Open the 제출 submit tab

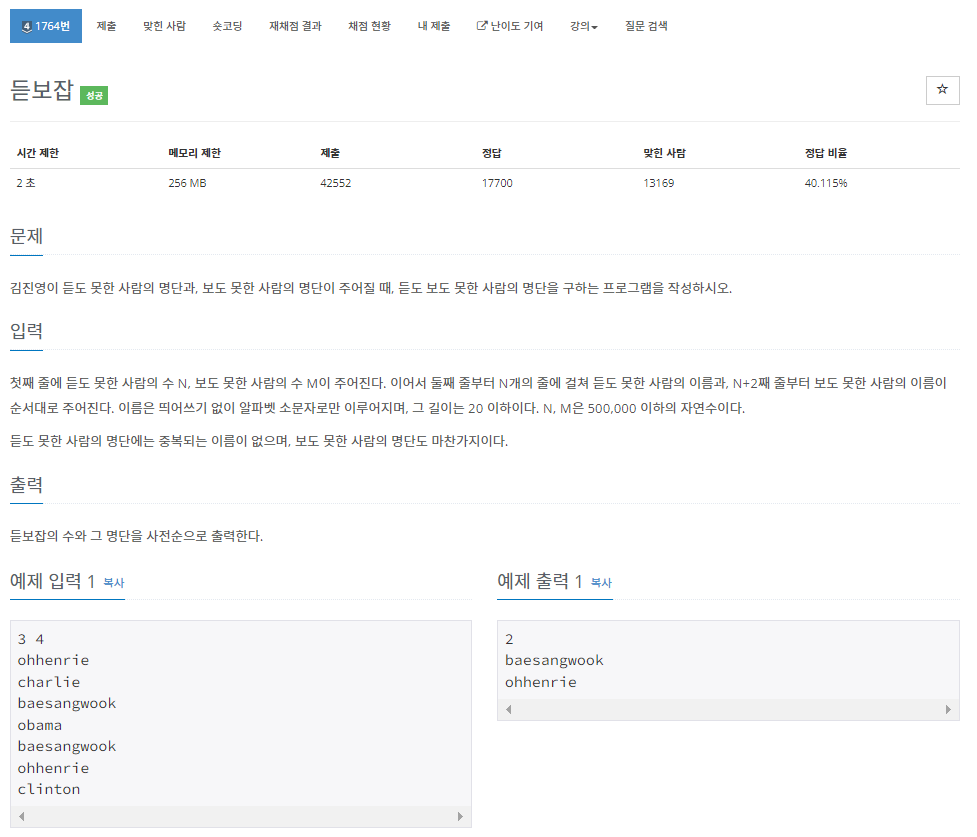tap(107, 26)
